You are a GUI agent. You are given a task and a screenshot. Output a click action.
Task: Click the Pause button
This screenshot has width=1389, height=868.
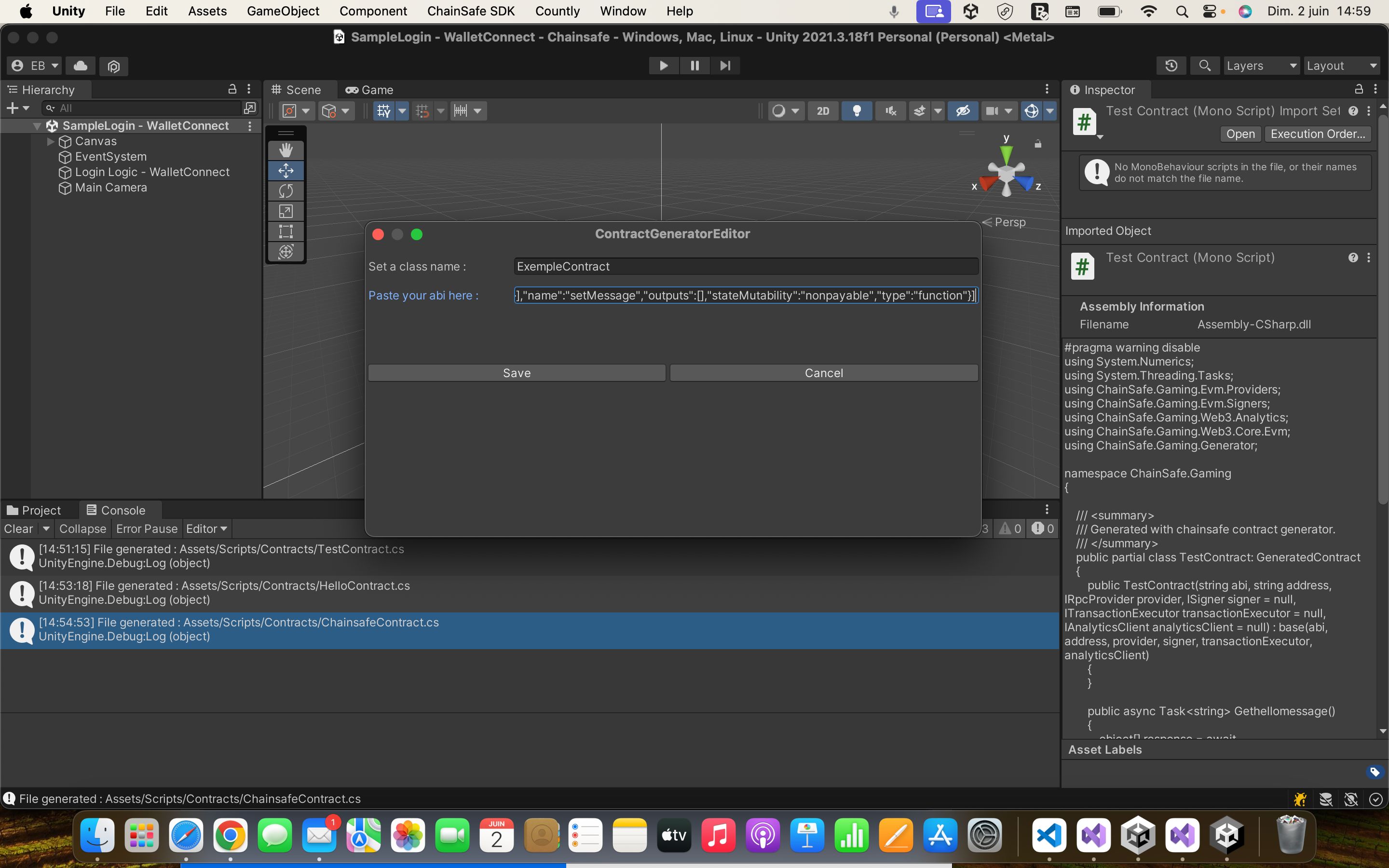click(694, 66)
